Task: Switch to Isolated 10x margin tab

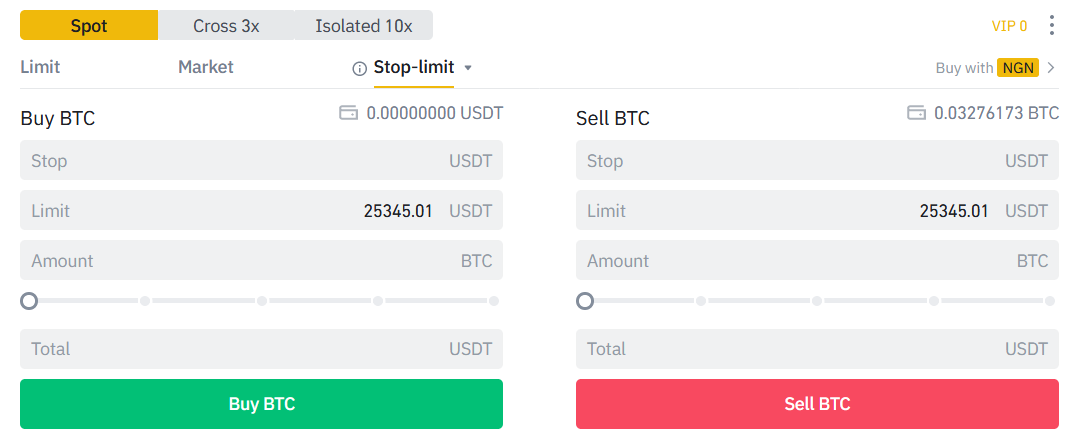Action: pyautogui.click(x=363, y=26)
